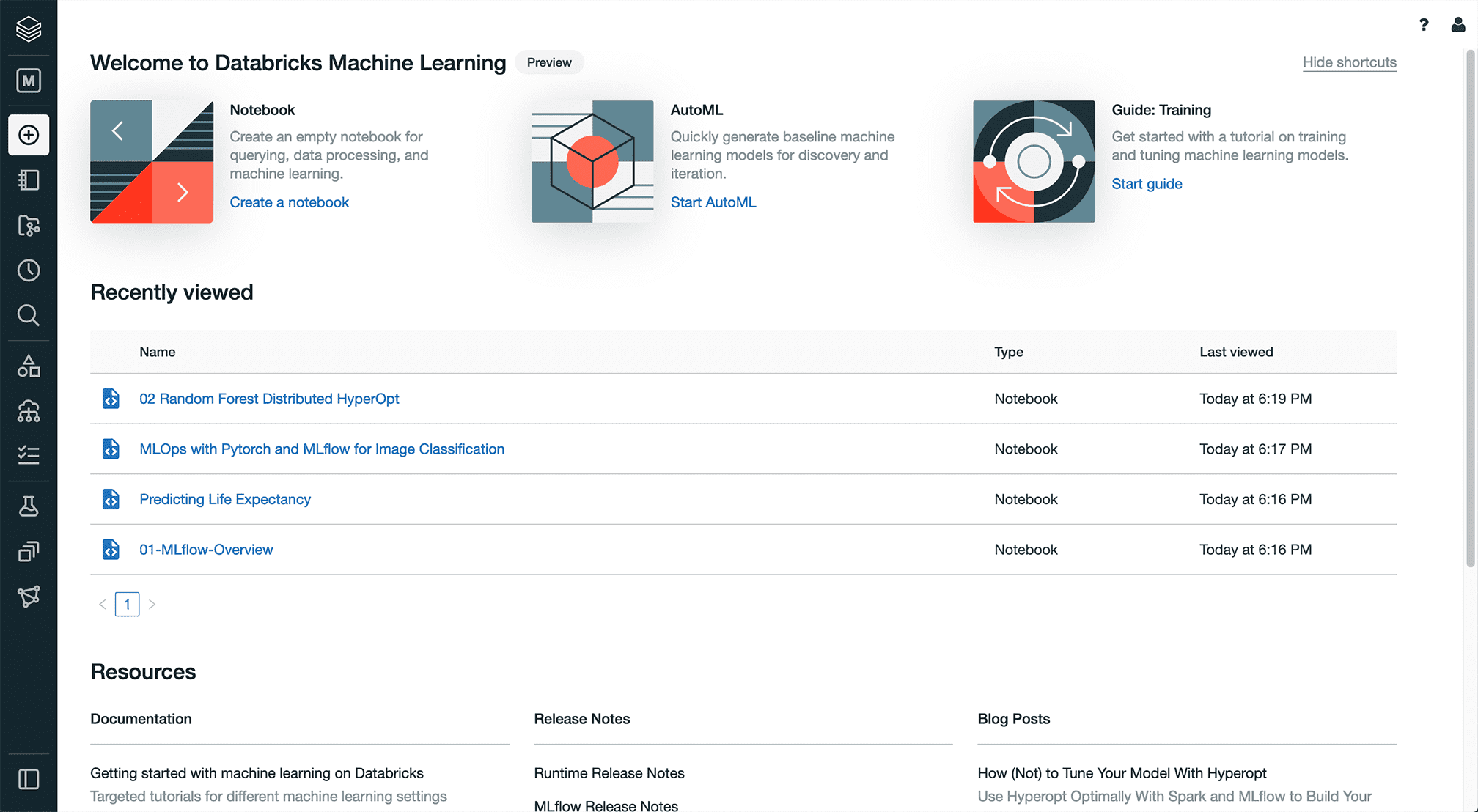This screenshot has height=812, width=1478.
Task: Hide shortcuts section
Action: pos(1349,62)
